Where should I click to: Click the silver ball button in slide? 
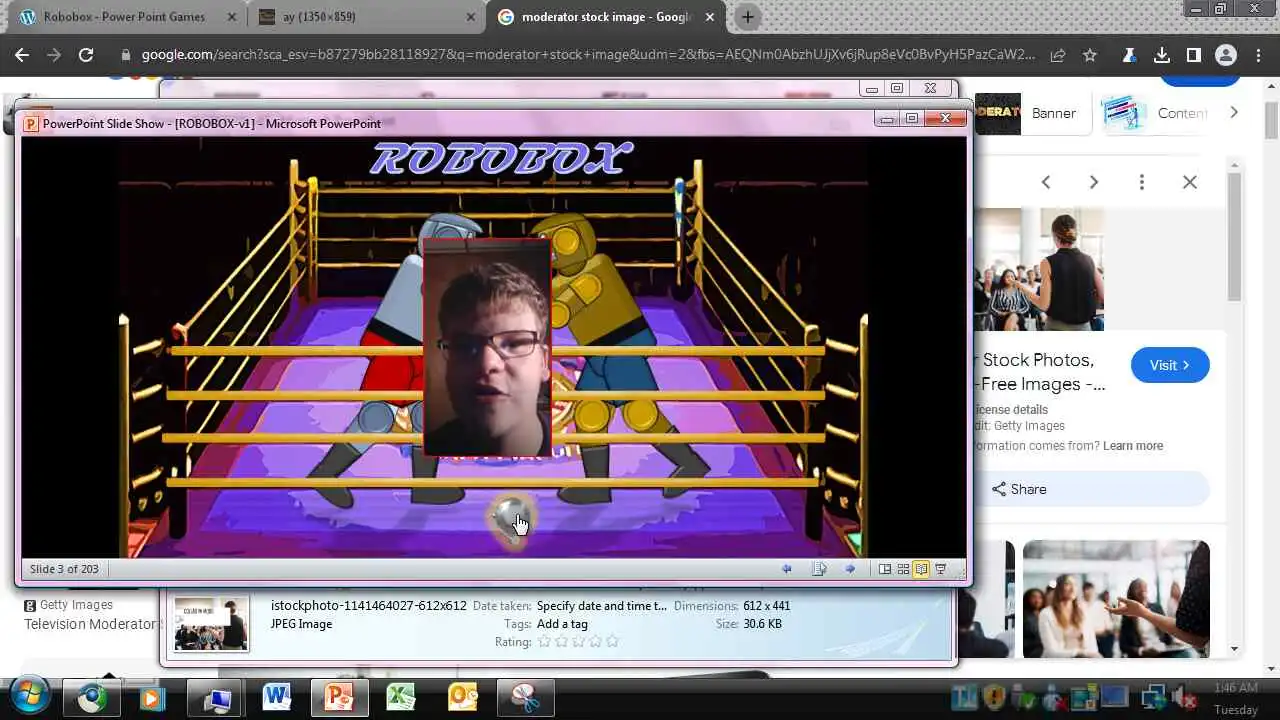coord(513,518)
